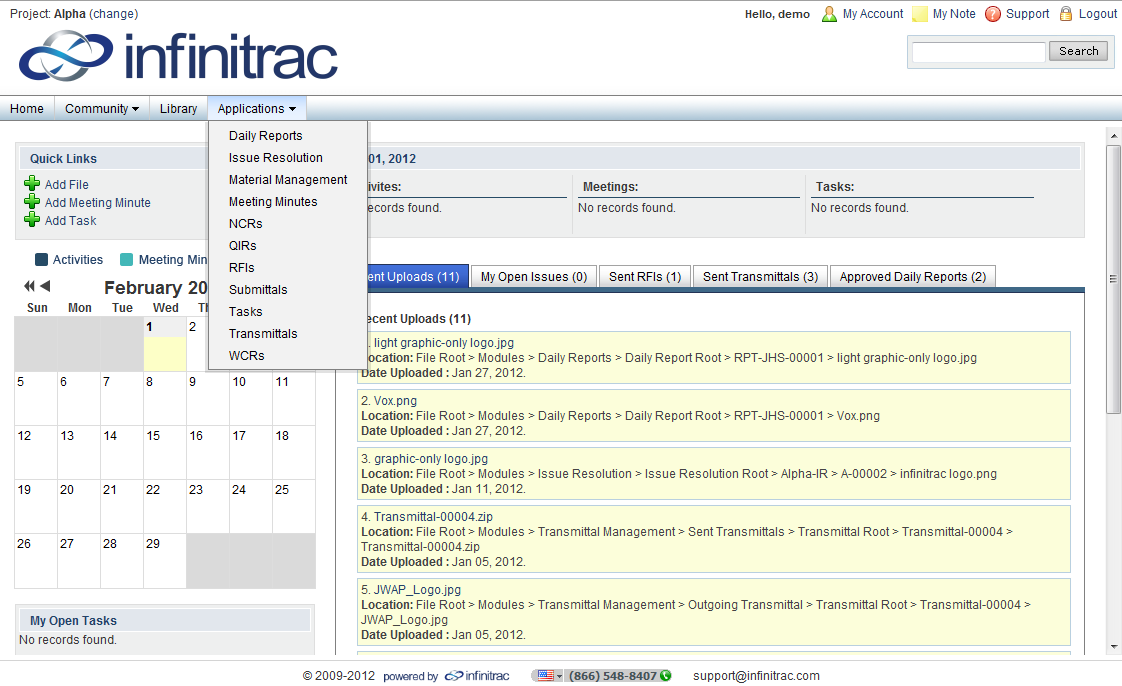The height and width of the screenshot is (686, 1122).
Task: Click the green plus beside Add Meeting Minute
Action: click(x=32, y=202)
